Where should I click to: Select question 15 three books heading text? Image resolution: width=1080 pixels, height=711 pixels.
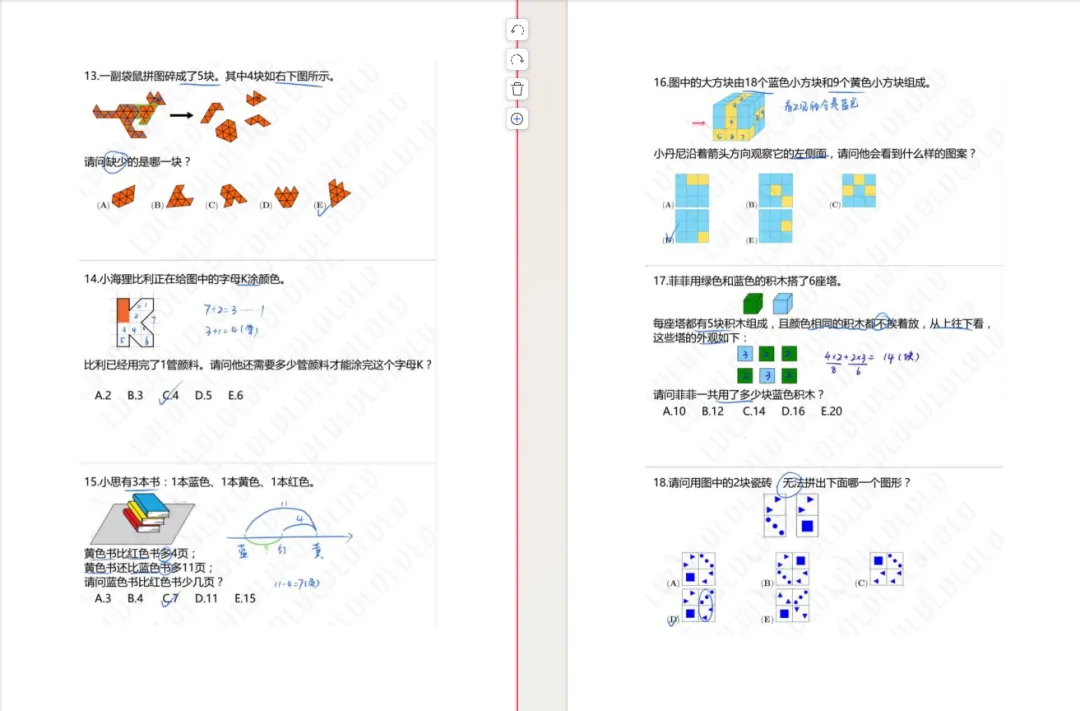pos(200,482)
